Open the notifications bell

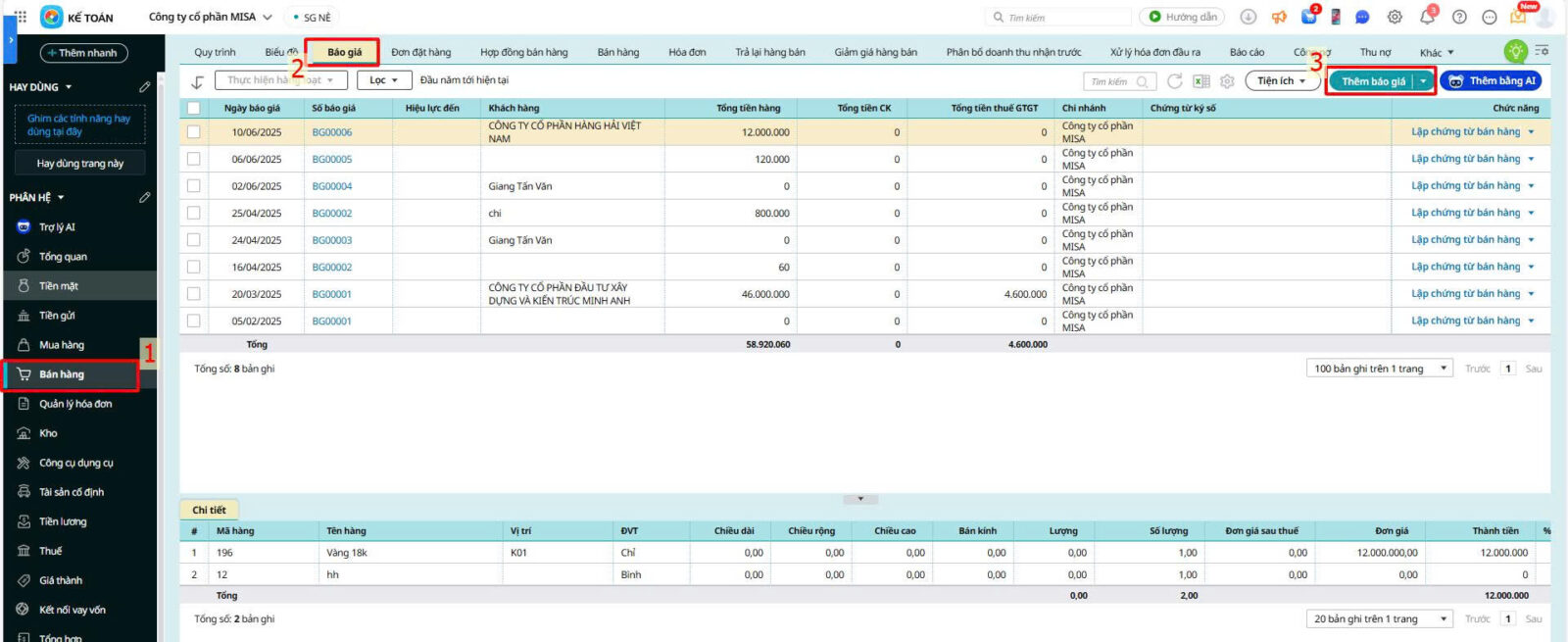(x=1427, y=17)
